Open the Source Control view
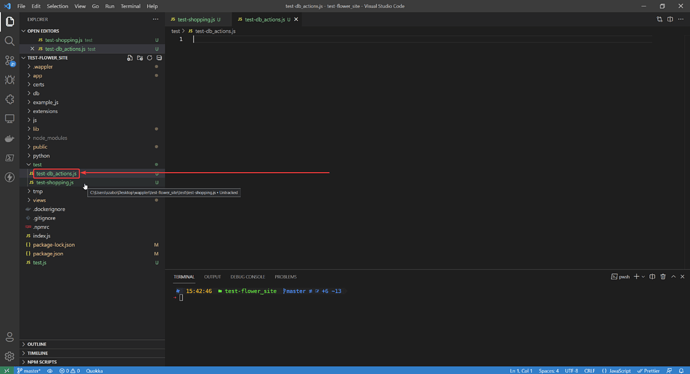 pos(9,60)
